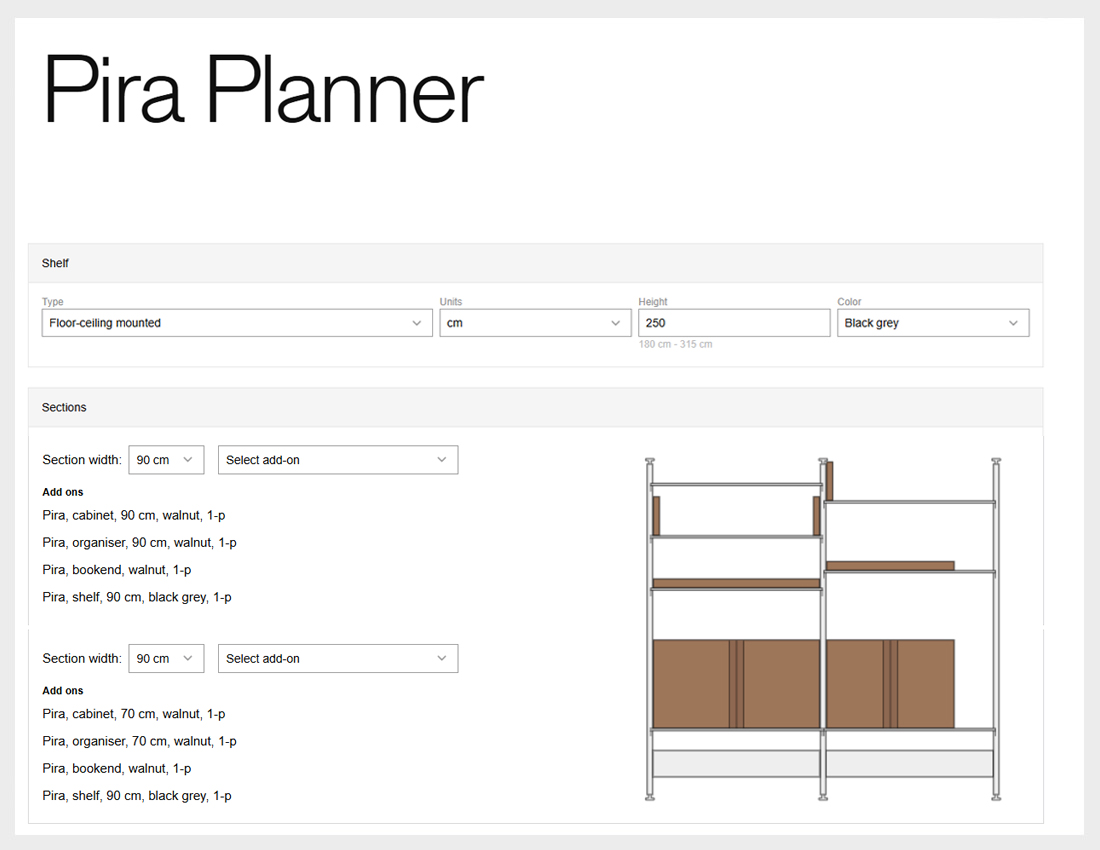Click the Pira organiser 90 cm walnut entry
This screenshot has width=1100, height=850.
tap(139, 543)
